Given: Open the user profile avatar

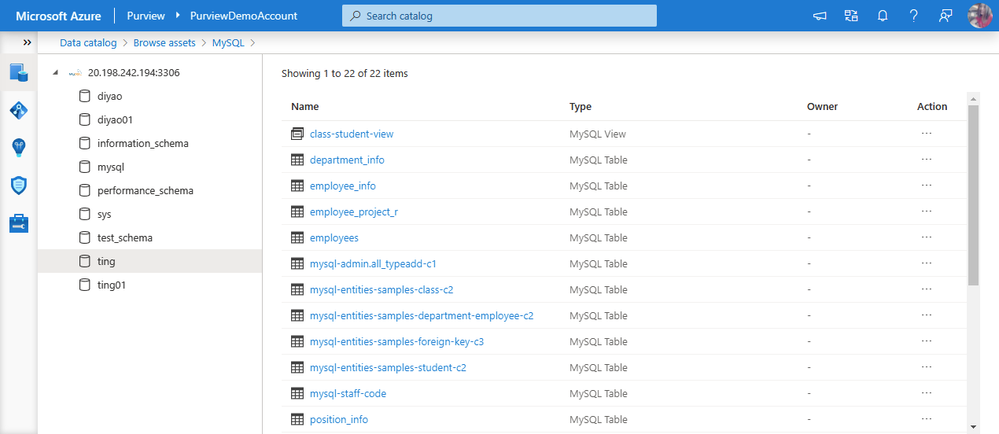Looking at the screenshot, I should tap(981, 16).
